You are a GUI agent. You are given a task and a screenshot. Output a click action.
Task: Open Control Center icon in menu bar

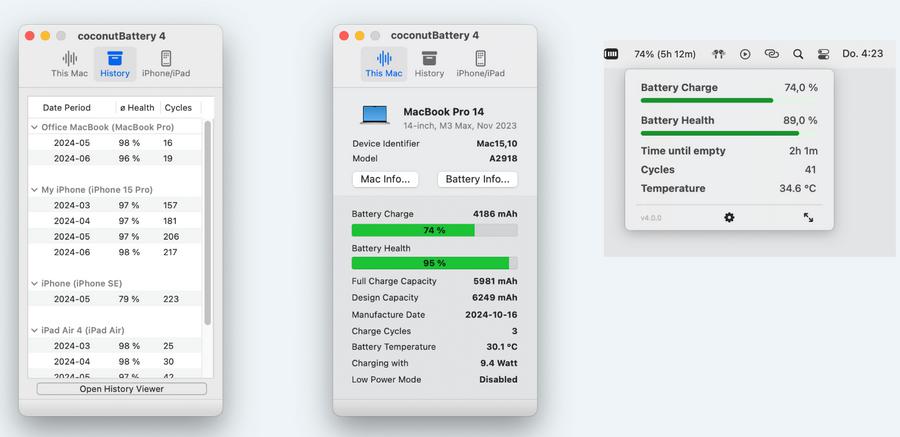tap(824, 54)
